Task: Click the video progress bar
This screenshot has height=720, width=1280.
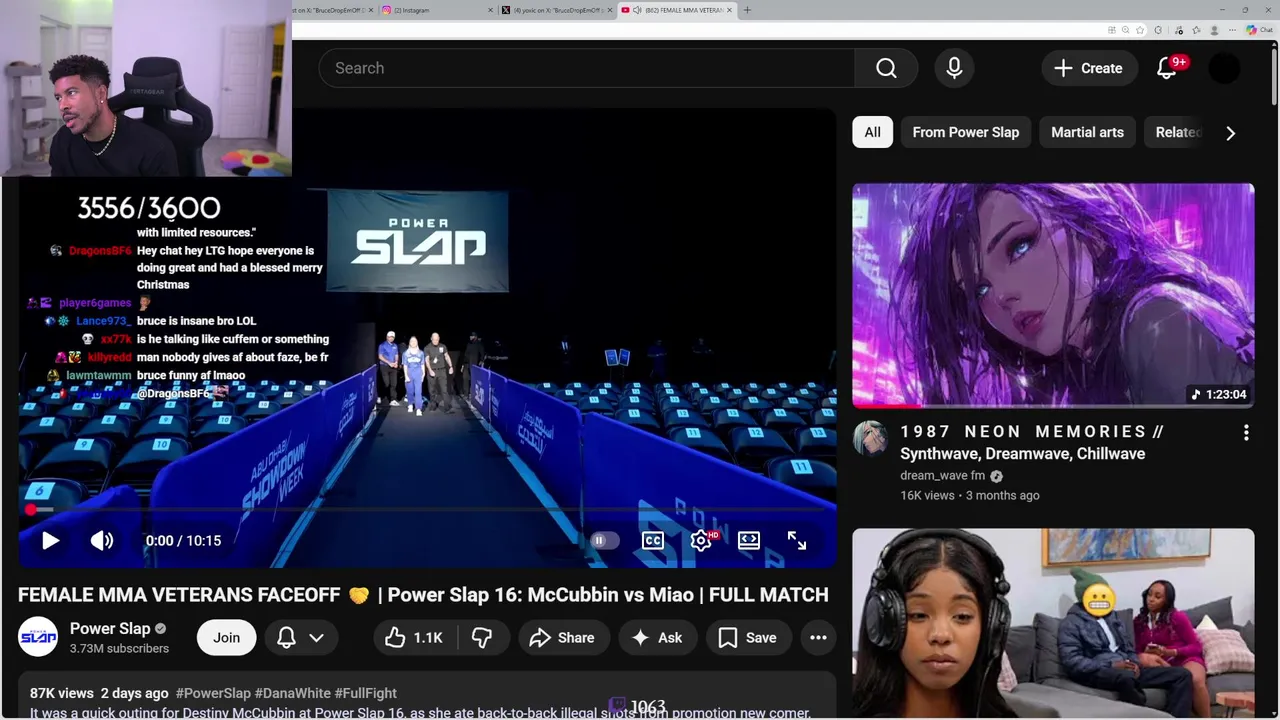Action: 428,510
